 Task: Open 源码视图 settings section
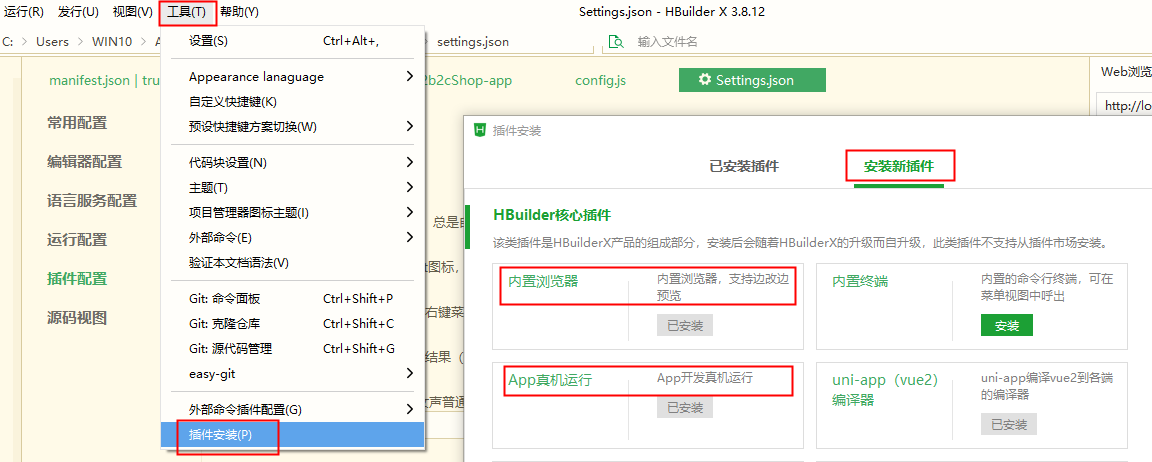click(x=76, y=317)
